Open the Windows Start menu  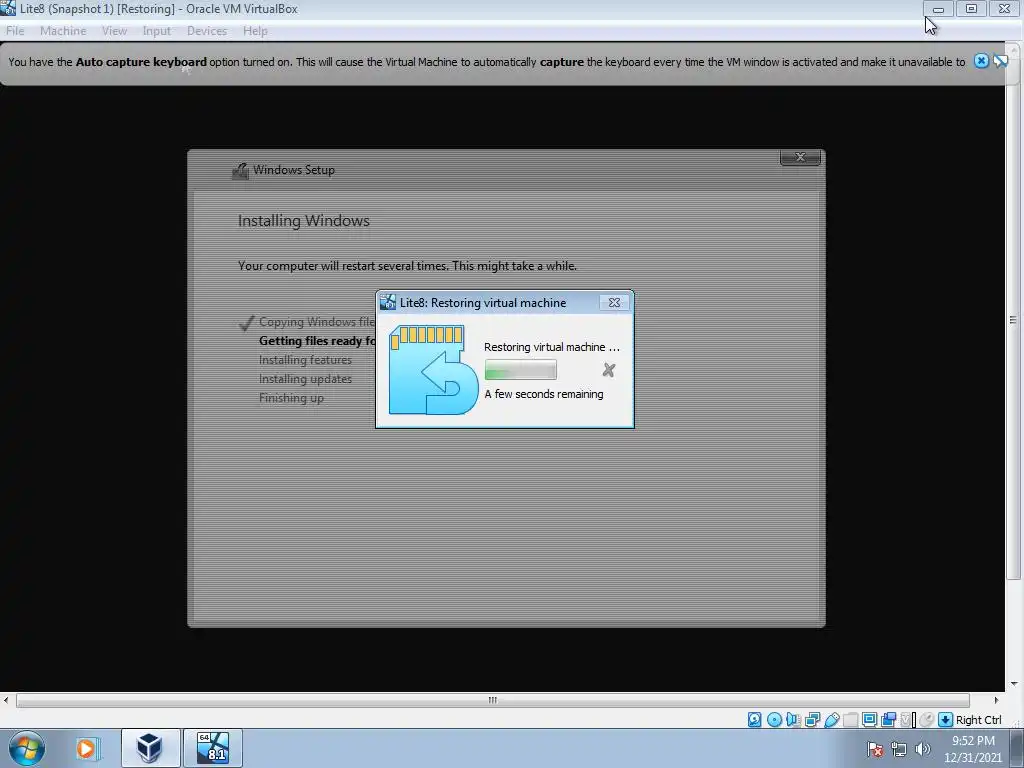27,748
